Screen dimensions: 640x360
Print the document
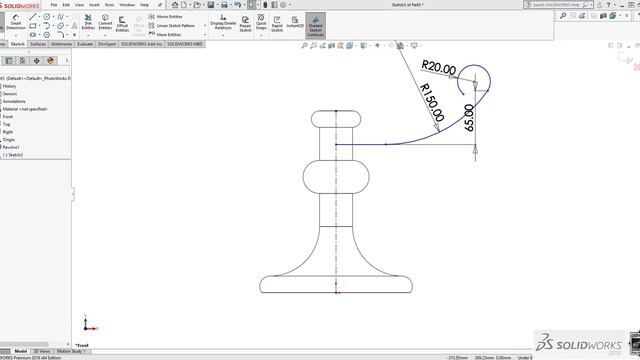pyautogui.click(x=224, y=5)
